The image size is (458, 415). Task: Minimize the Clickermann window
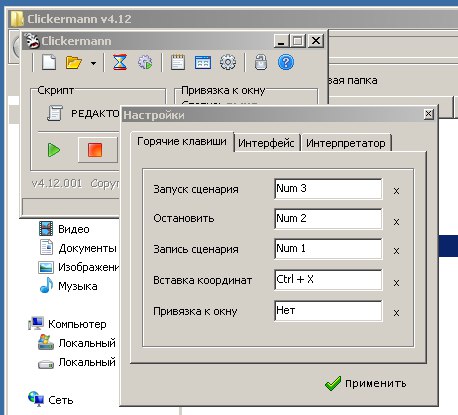(x=281, y=41)
